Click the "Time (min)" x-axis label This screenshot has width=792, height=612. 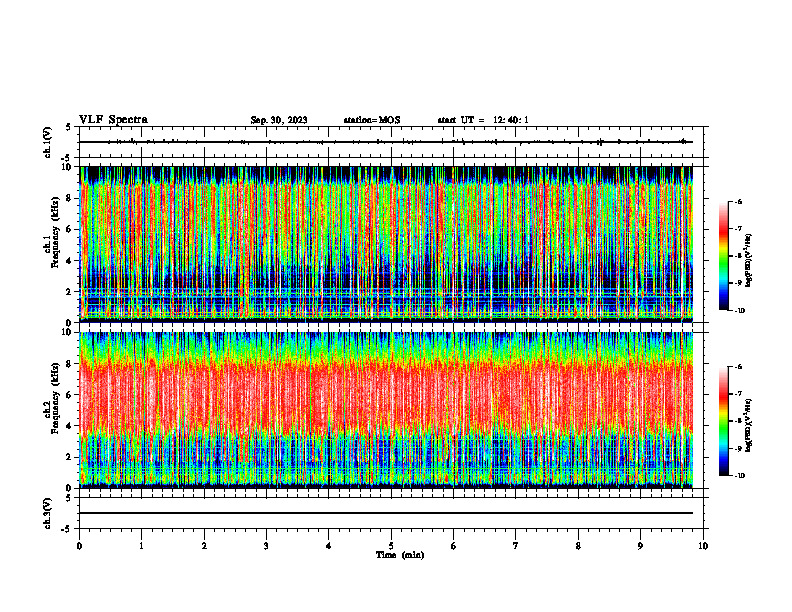[x=400, y=555]
